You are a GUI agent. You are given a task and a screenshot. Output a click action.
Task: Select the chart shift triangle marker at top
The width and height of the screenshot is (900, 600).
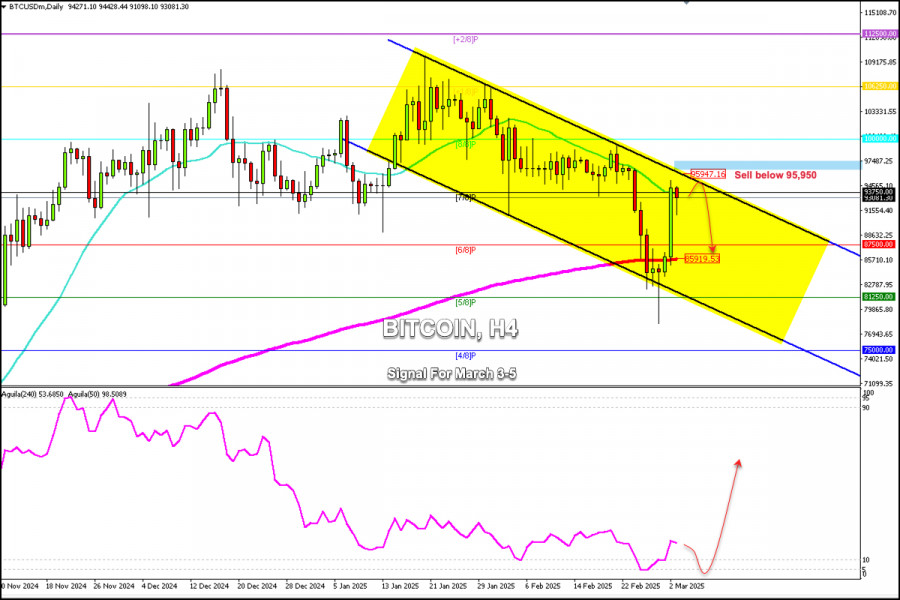[686, 2]
